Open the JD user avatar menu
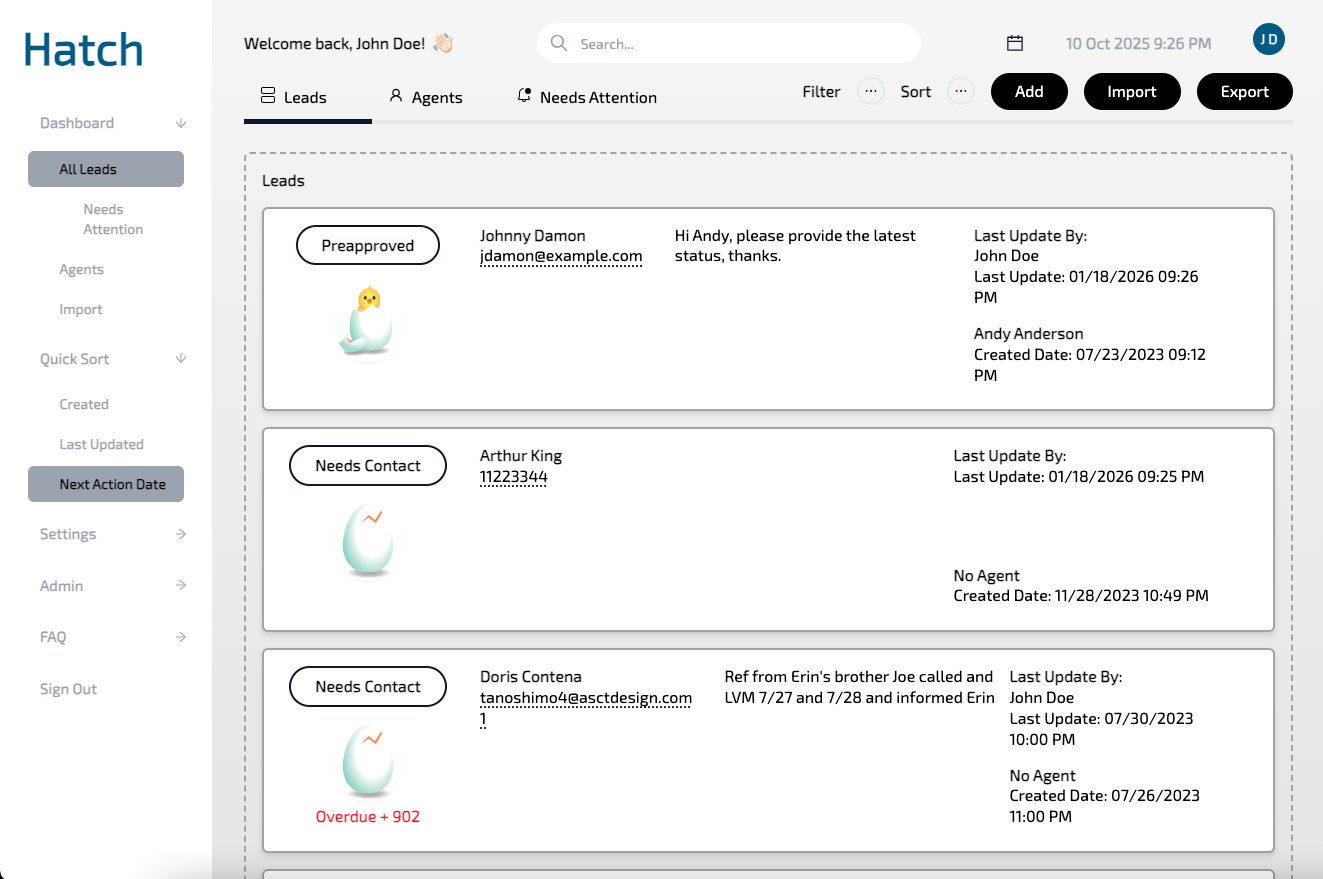The width and height of the screenshot is (1323, 879). click(x=1268, y=40)
